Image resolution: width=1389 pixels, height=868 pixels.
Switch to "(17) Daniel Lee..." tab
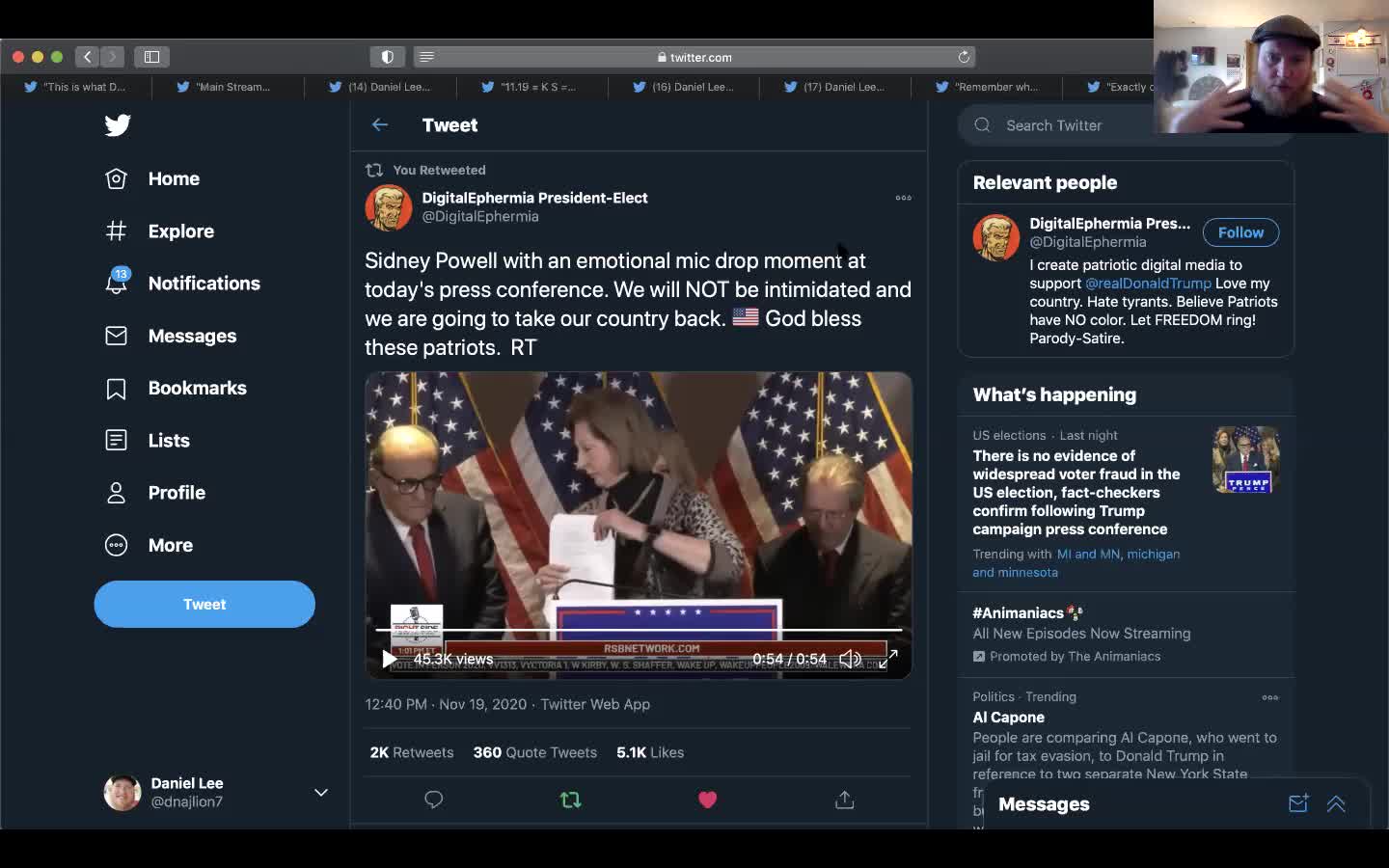click(835, 87)
